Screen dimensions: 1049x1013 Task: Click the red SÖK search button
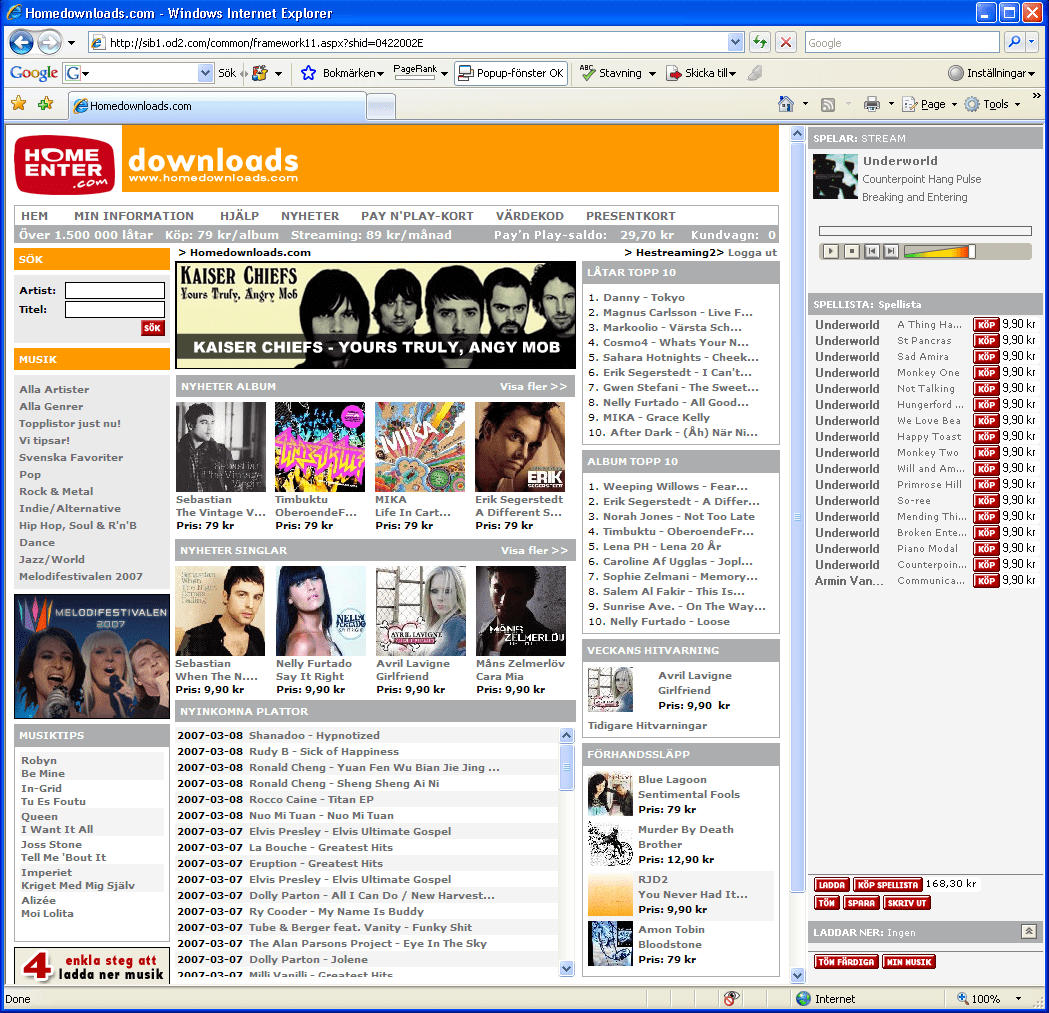pos(153,328)
